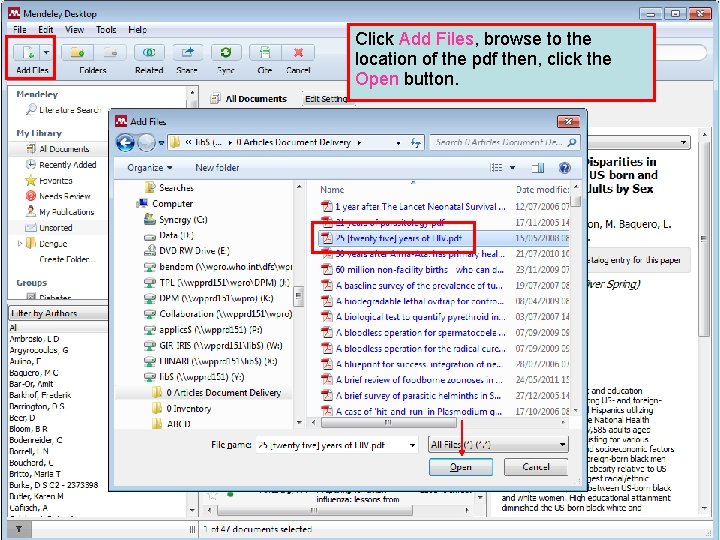Open the Add Files dropdown arrow
The image size is (720, 540).
pyautogui.click(x=46, y=53)
